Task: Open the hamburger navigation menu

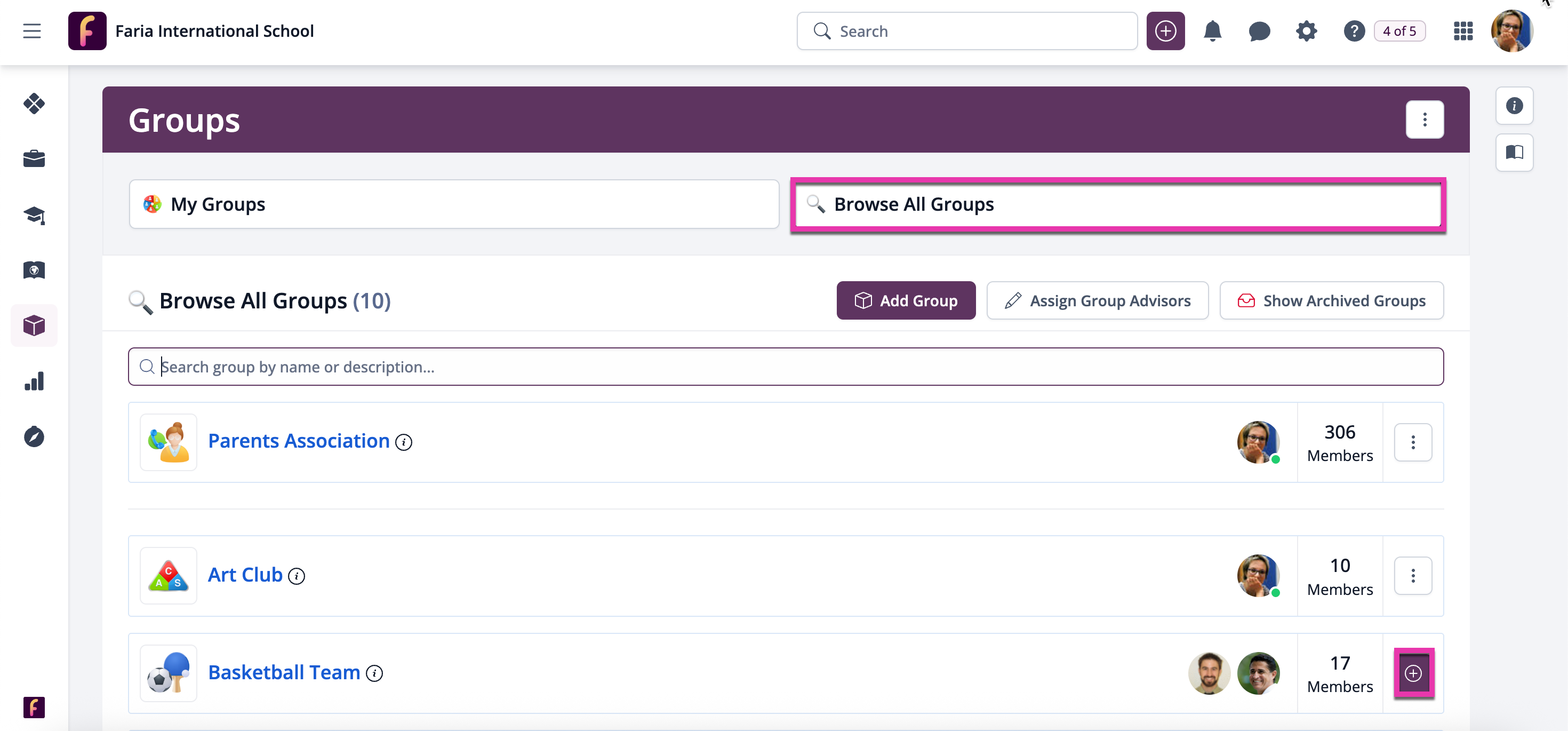Action: (31, 30)
